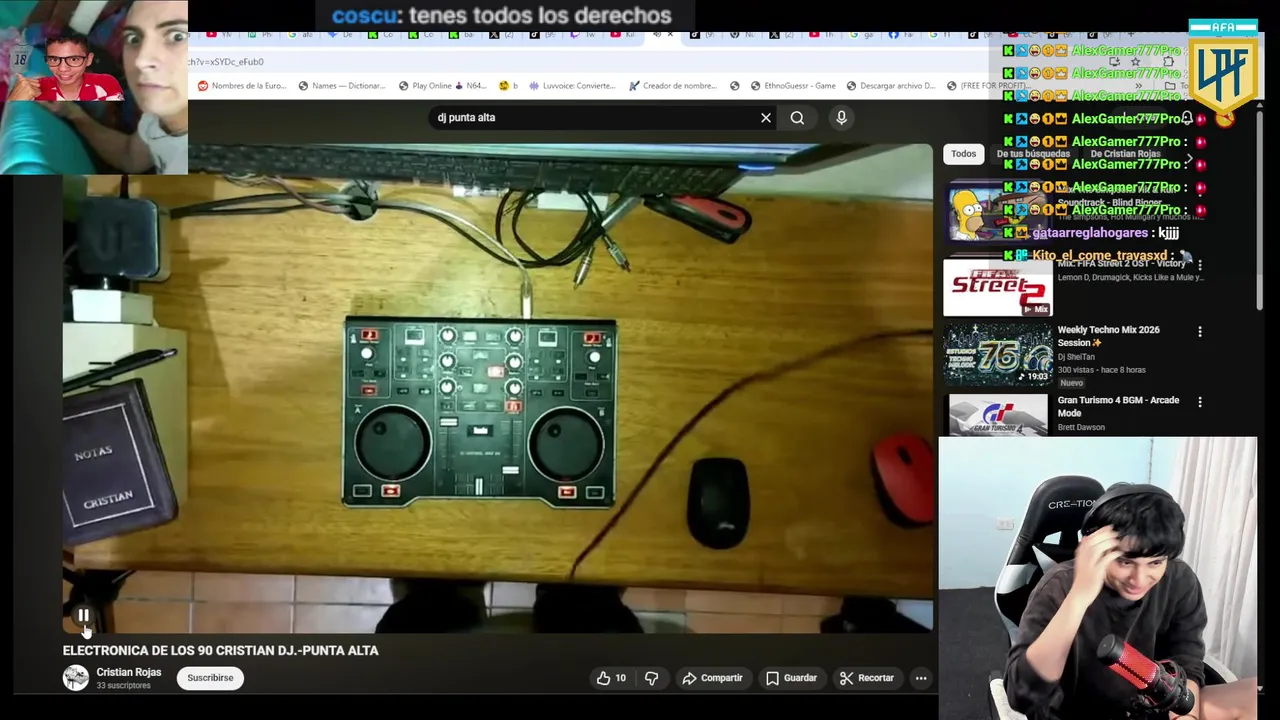
Task: Click the like count '10'
Action: coord(620,678)
